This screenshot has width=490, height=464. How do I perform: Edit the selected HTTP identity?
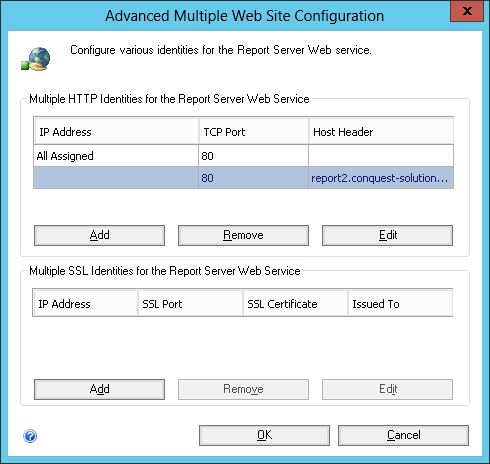pos(387,235)
